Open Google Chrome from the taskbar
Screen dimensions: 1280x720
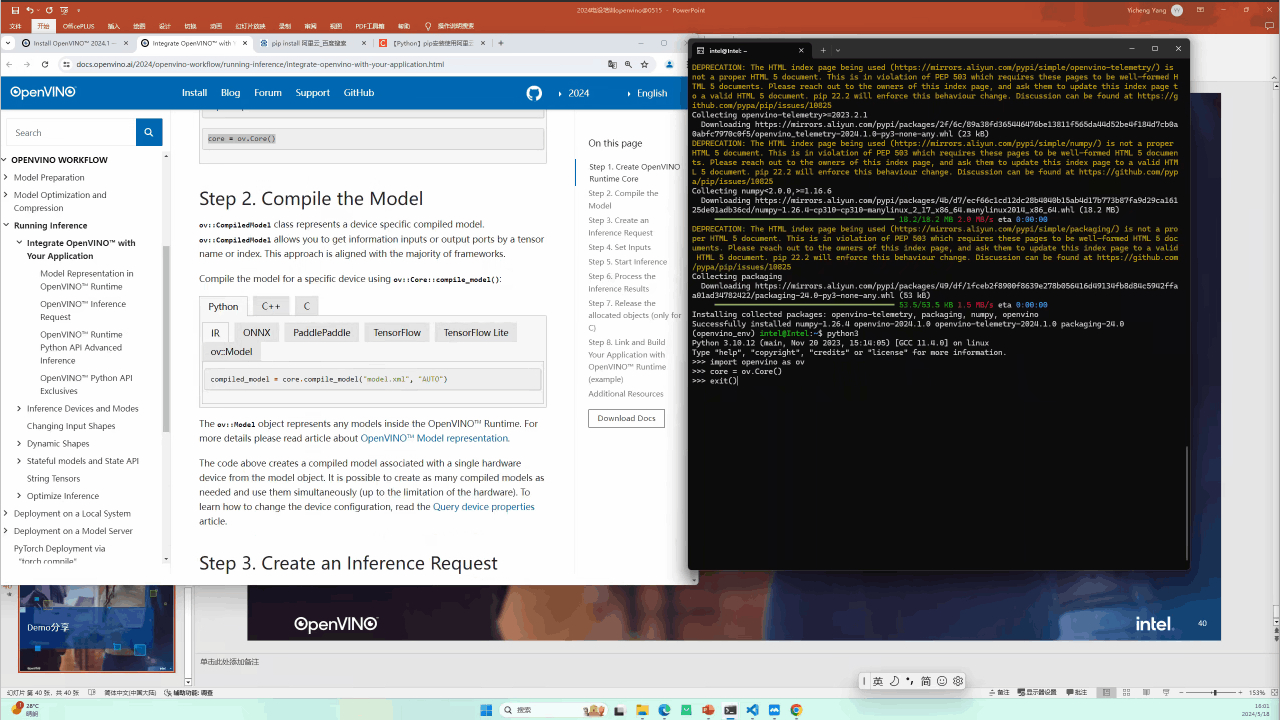click(x=796, y=710)
